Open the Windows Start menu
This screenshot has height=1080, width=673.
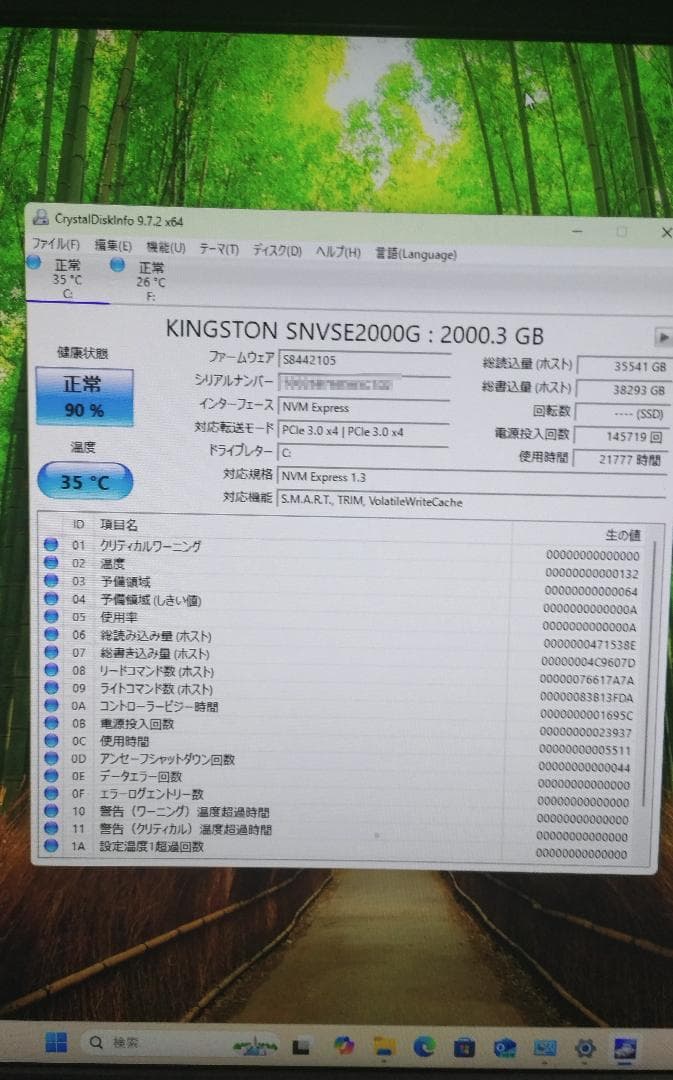tap(56, 1042)
